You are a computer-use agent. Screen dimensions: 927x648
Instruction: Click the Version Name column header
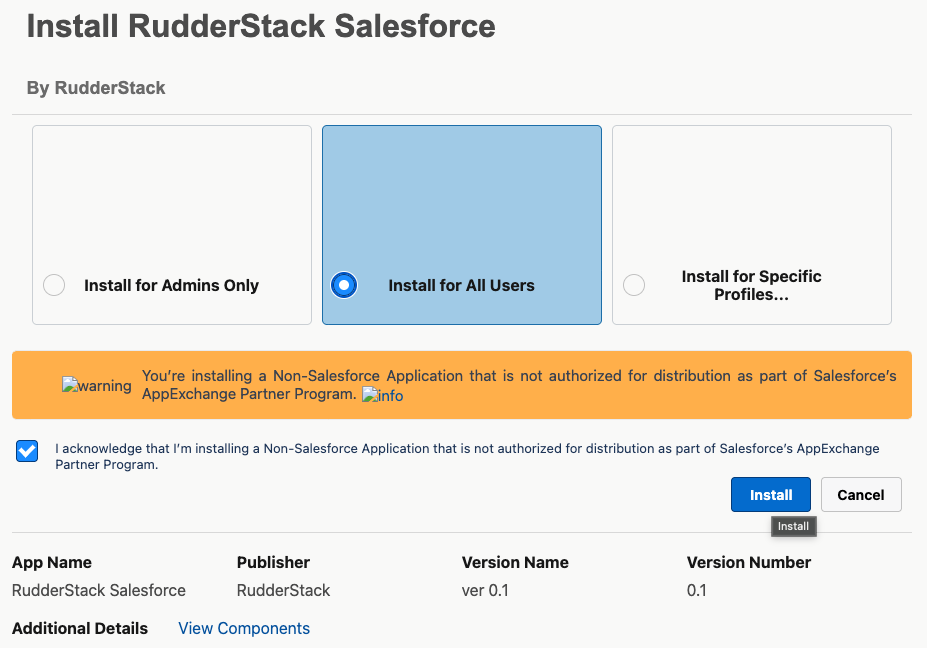click(515, 562)
